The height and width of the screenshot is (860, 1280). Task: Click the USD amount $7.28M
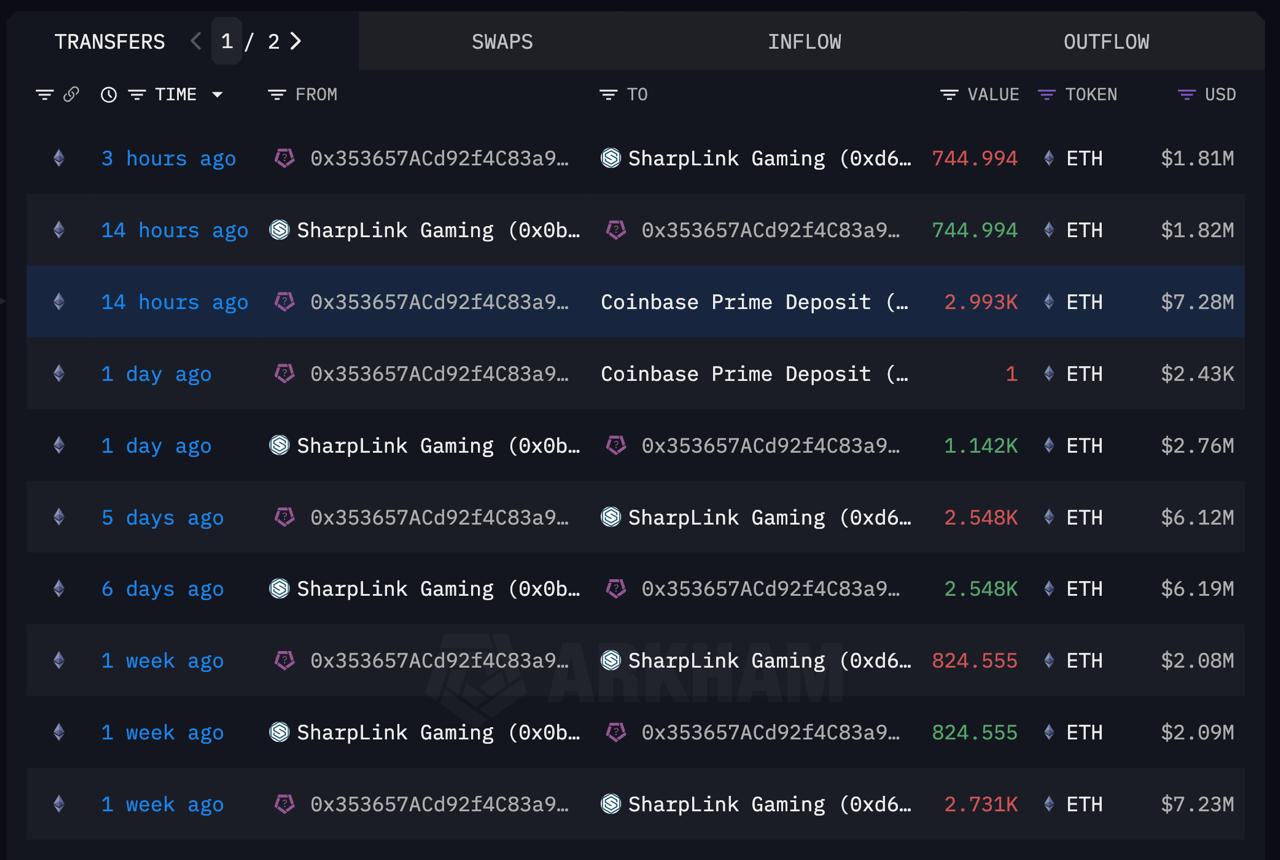coord(1197,302)
